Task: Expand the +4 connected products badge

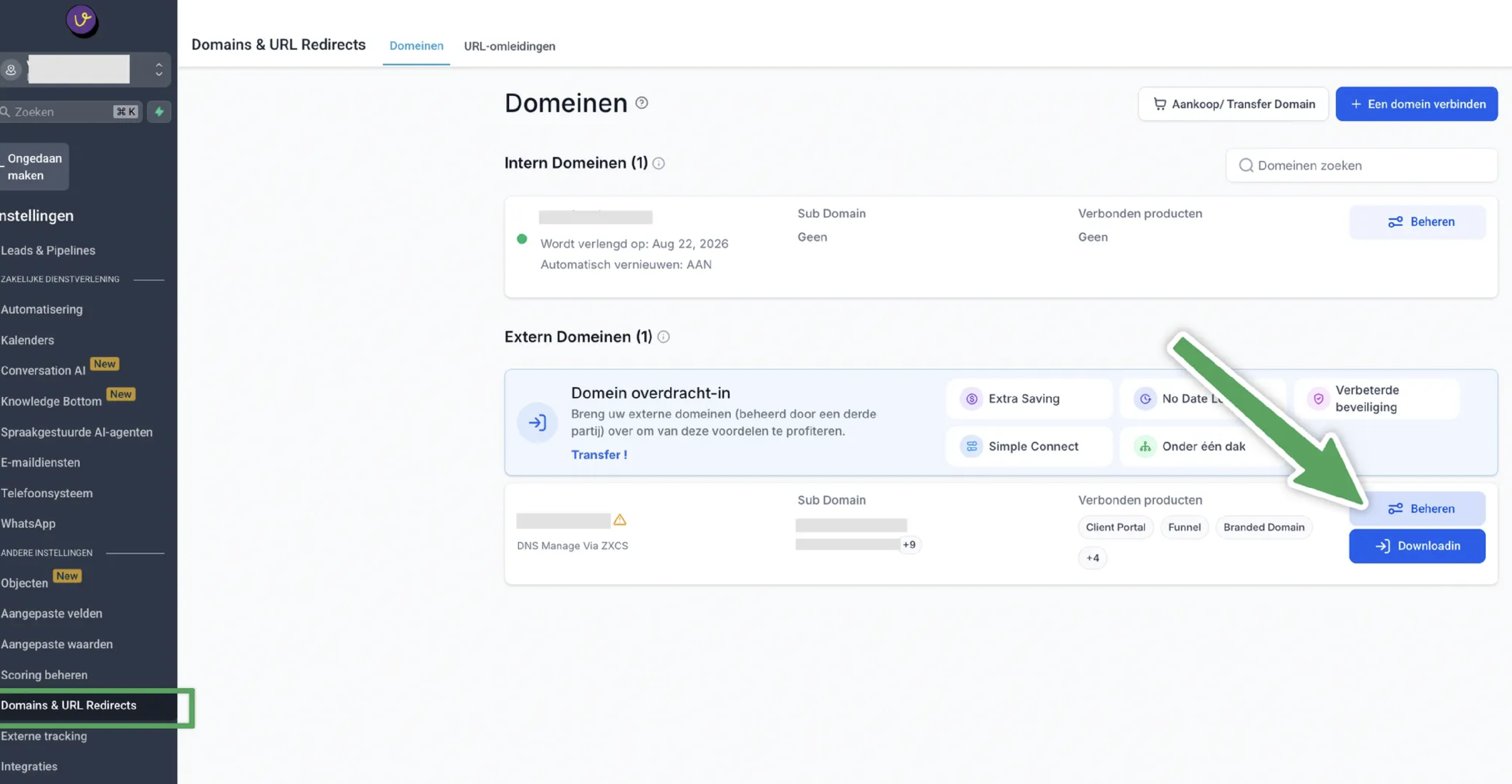Action: [1092, 558]
